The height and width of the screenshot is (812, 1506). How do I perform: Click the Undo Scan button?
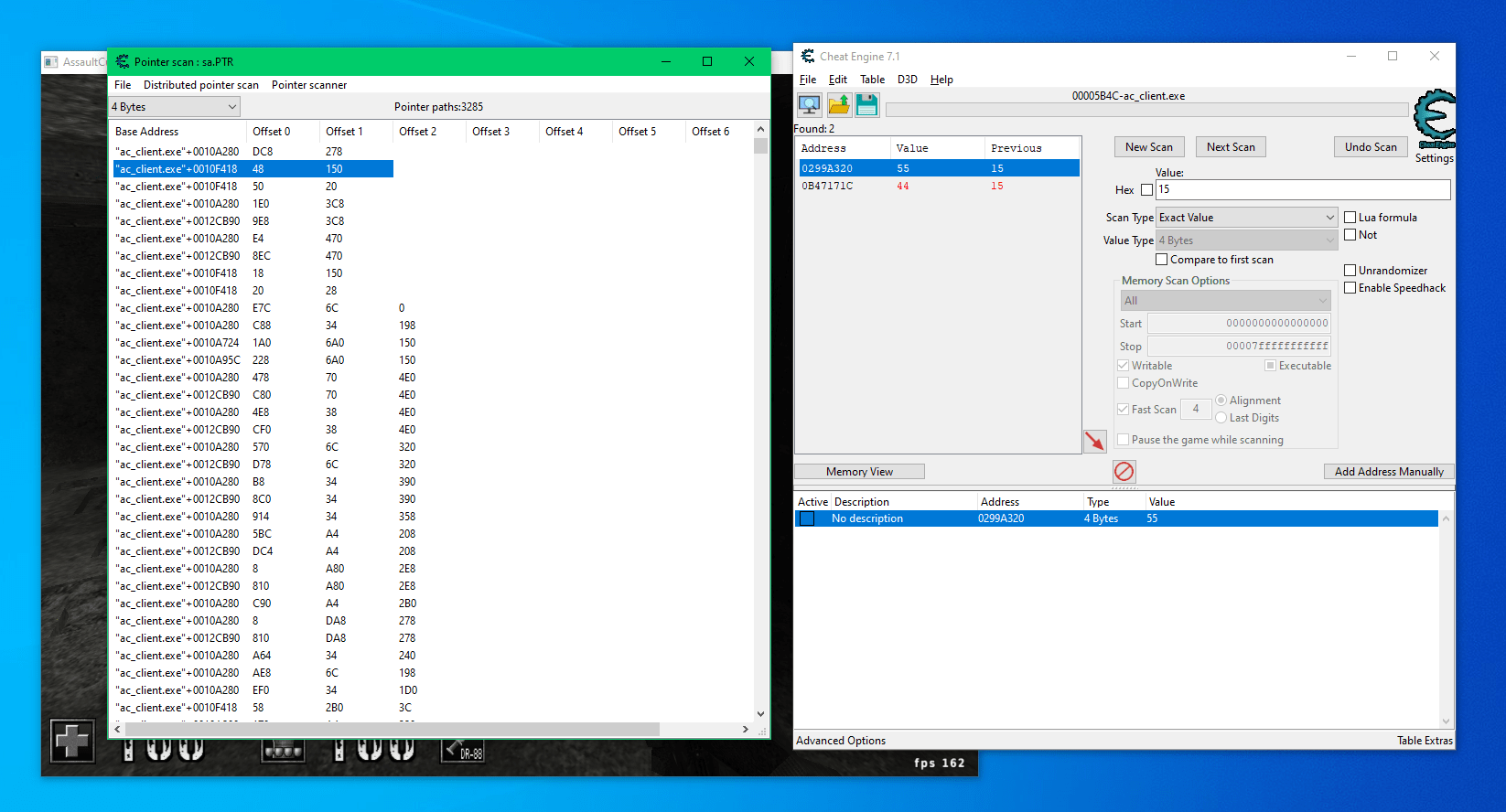click(1371, 147)
